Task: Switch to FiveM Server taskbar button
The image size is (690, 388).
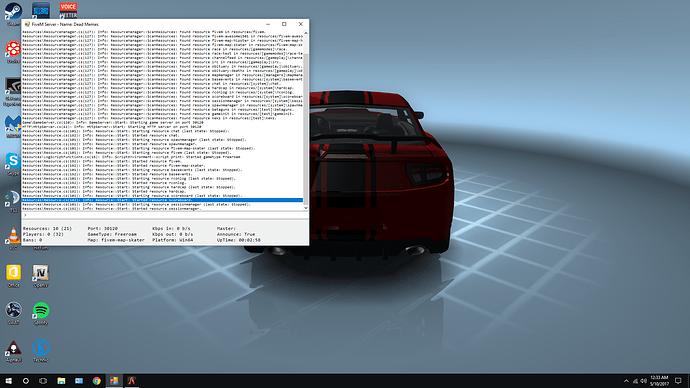Action: point(114,381)
